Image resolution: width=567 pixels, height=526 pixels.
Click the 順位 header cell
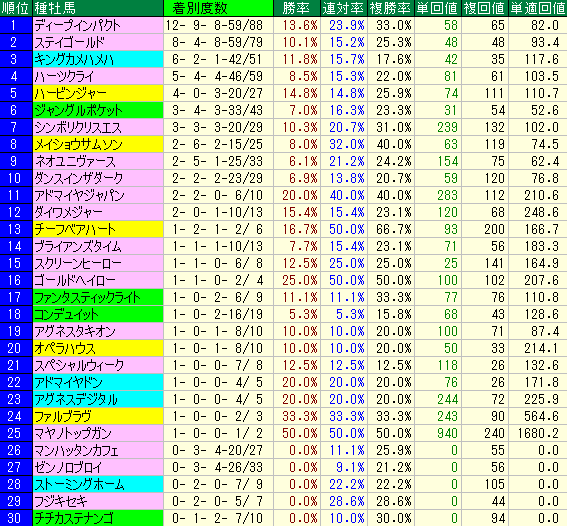16,8
